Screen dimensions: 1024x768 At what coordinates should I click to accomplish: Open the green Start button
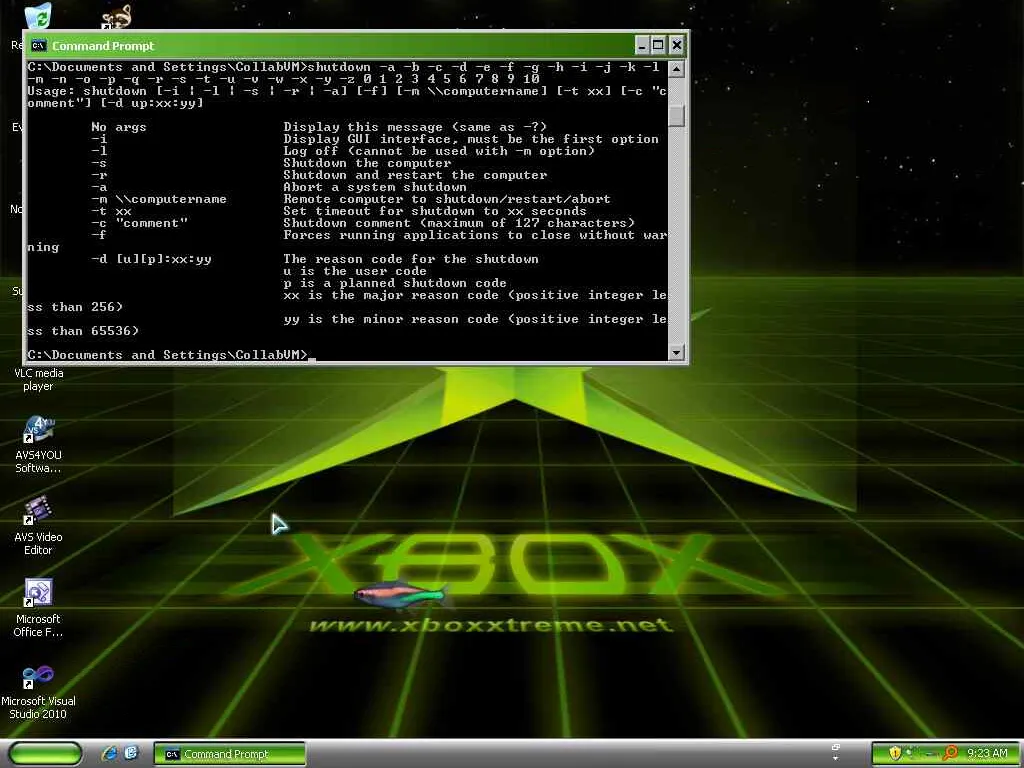pyautogui.click(x=46, y=754)
